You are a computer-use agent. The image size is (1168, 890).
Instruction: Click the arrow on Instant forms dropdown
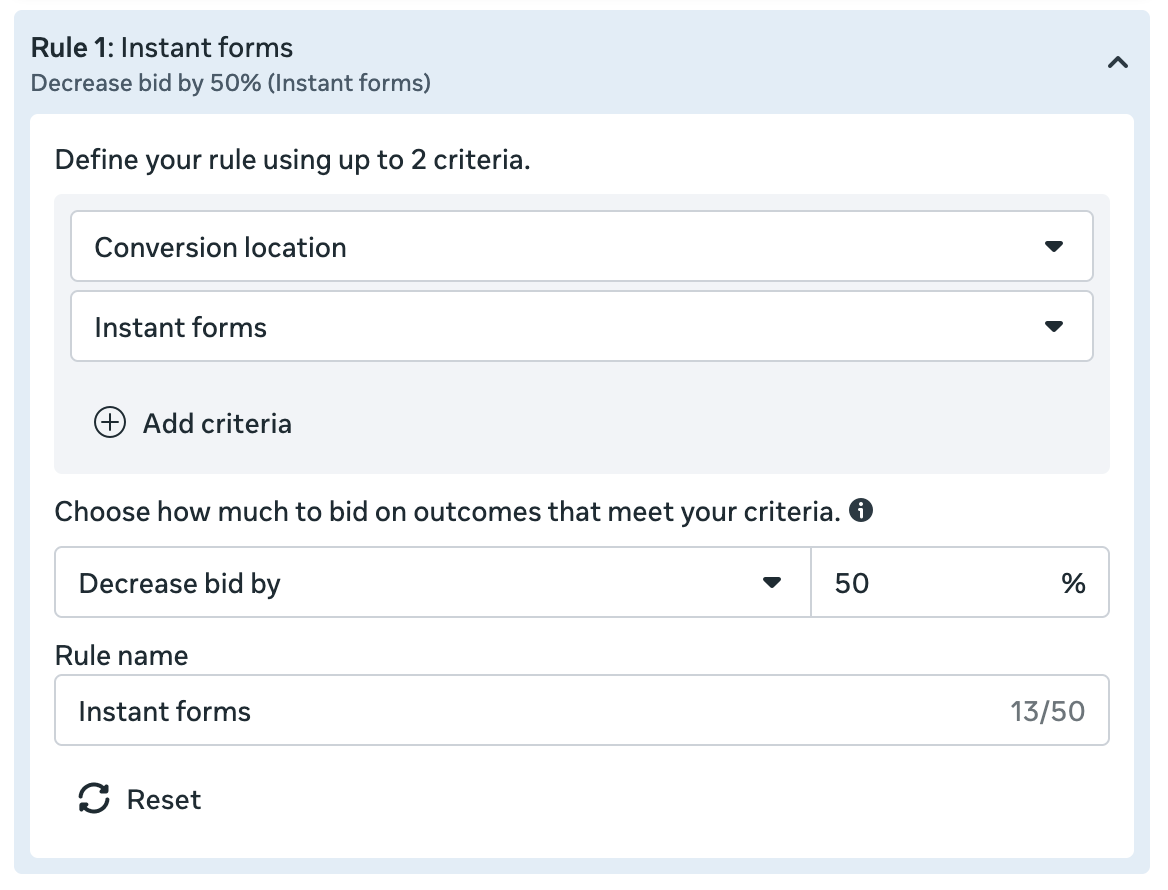pyautogui.click(x=1053, y=327)
